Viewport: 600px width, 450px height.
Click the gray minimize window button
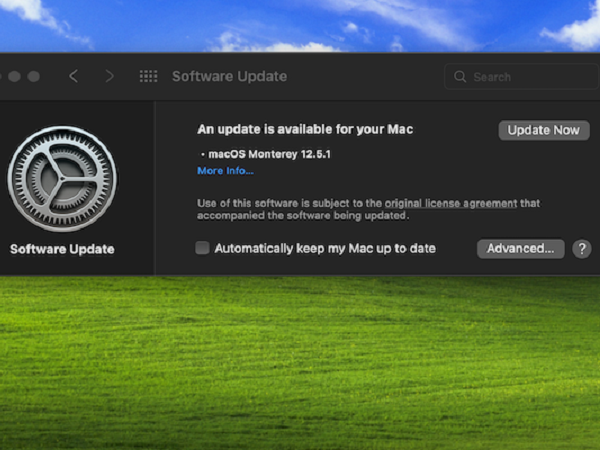14,76
